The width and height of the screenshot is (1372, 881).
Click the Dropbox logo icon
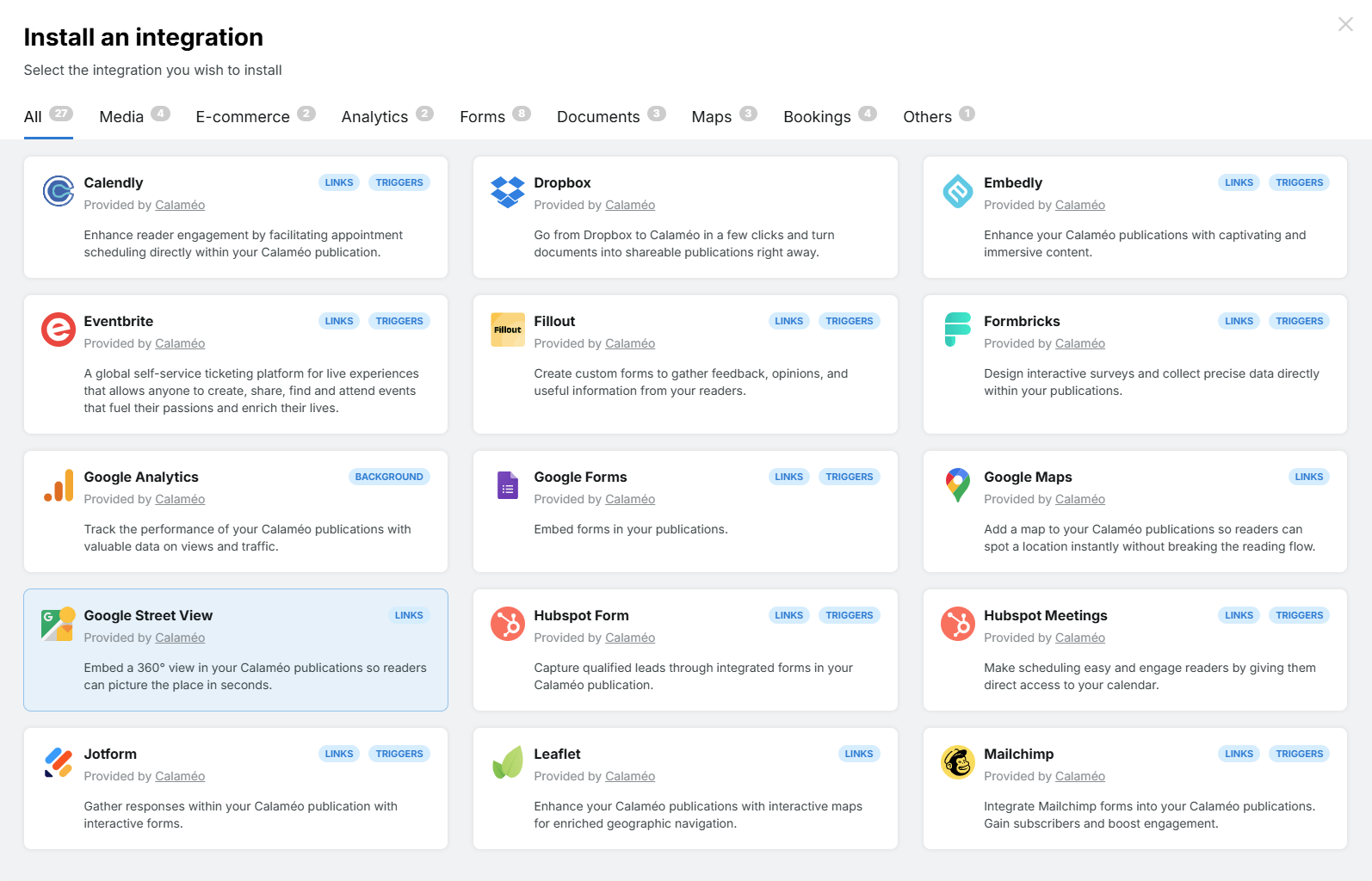coord(508,191)
